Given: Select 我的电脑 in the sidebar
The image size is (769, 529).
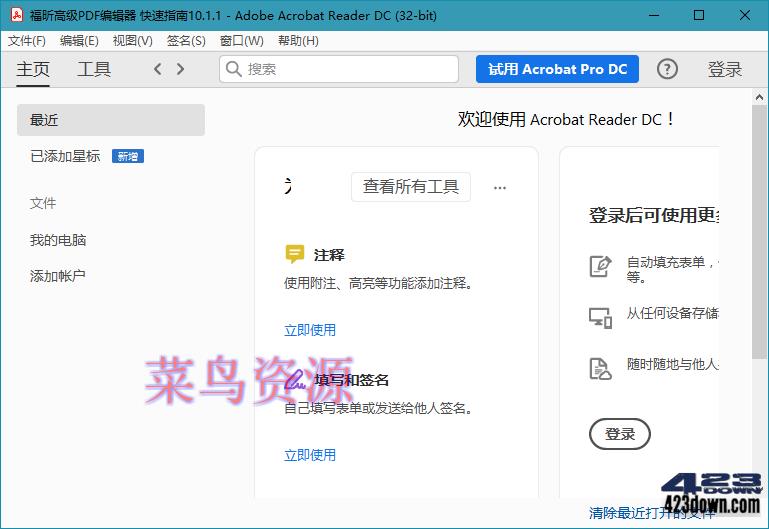Looking at the screenshot, I should click(x=58, y=240).
